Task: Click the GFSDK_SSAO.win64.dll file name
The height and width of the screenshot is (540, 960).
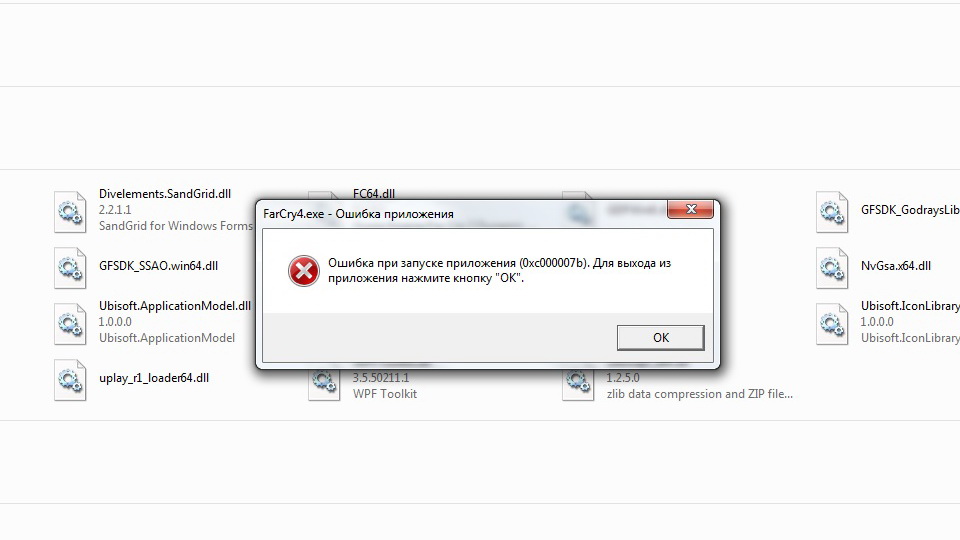Action: pyautogui.click(x=159, y=266)
